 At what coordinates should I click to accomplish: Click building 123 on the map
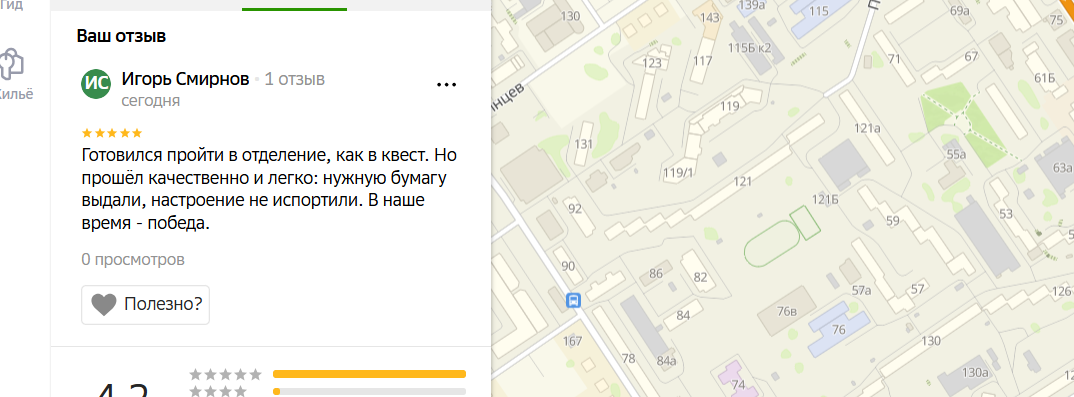click(x=652, y=63)
